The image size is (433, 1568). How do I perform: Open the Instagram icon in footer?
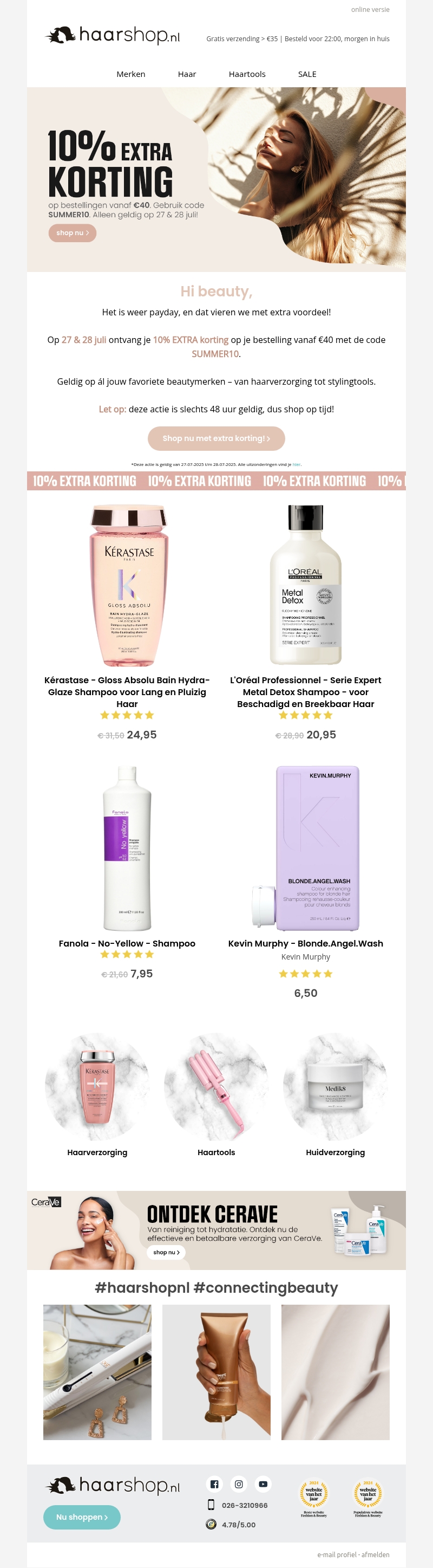(239, 1484)
